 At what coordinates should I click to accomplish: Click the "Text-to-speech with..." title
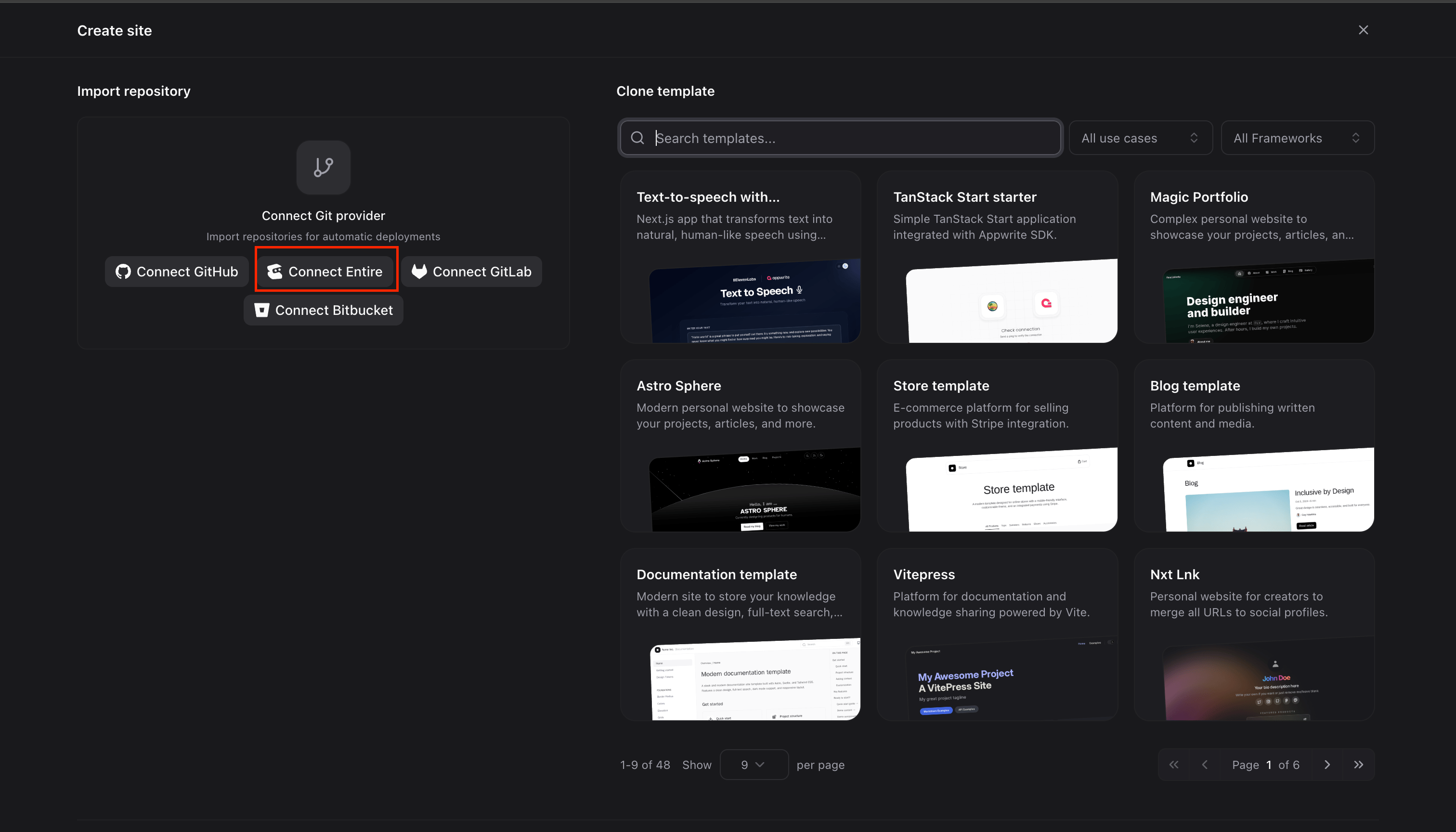tap(708, 197)
